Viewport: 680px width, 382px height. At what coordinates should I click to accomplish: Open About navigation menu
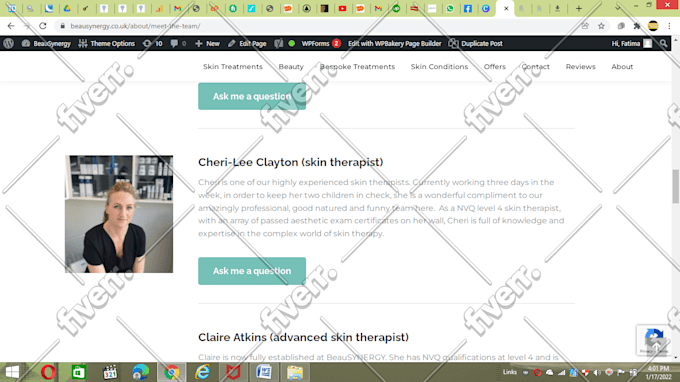[x=622, y=66]
